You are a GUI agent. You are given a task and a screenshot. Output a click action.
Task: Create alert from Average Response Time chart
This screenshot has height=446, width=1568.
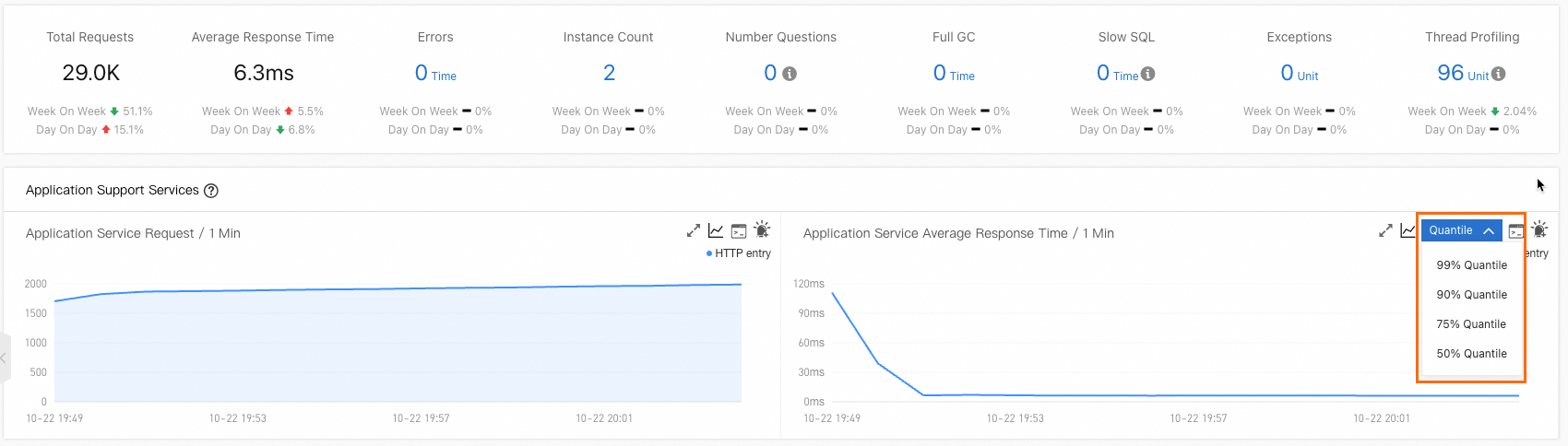pyautogui.click(x=1539, y=229)
